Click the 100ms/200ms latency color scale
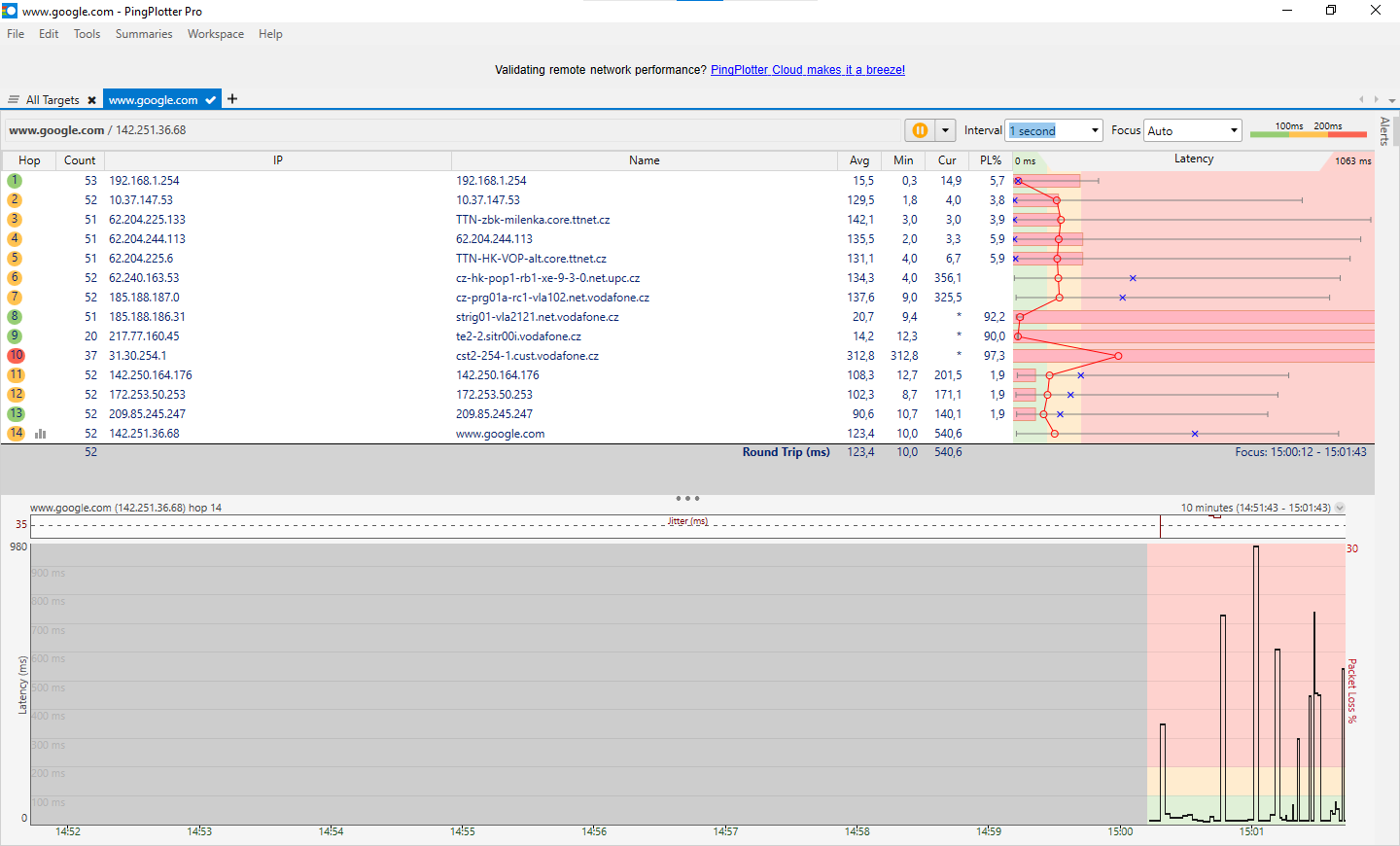 [x=1308, y=130]
